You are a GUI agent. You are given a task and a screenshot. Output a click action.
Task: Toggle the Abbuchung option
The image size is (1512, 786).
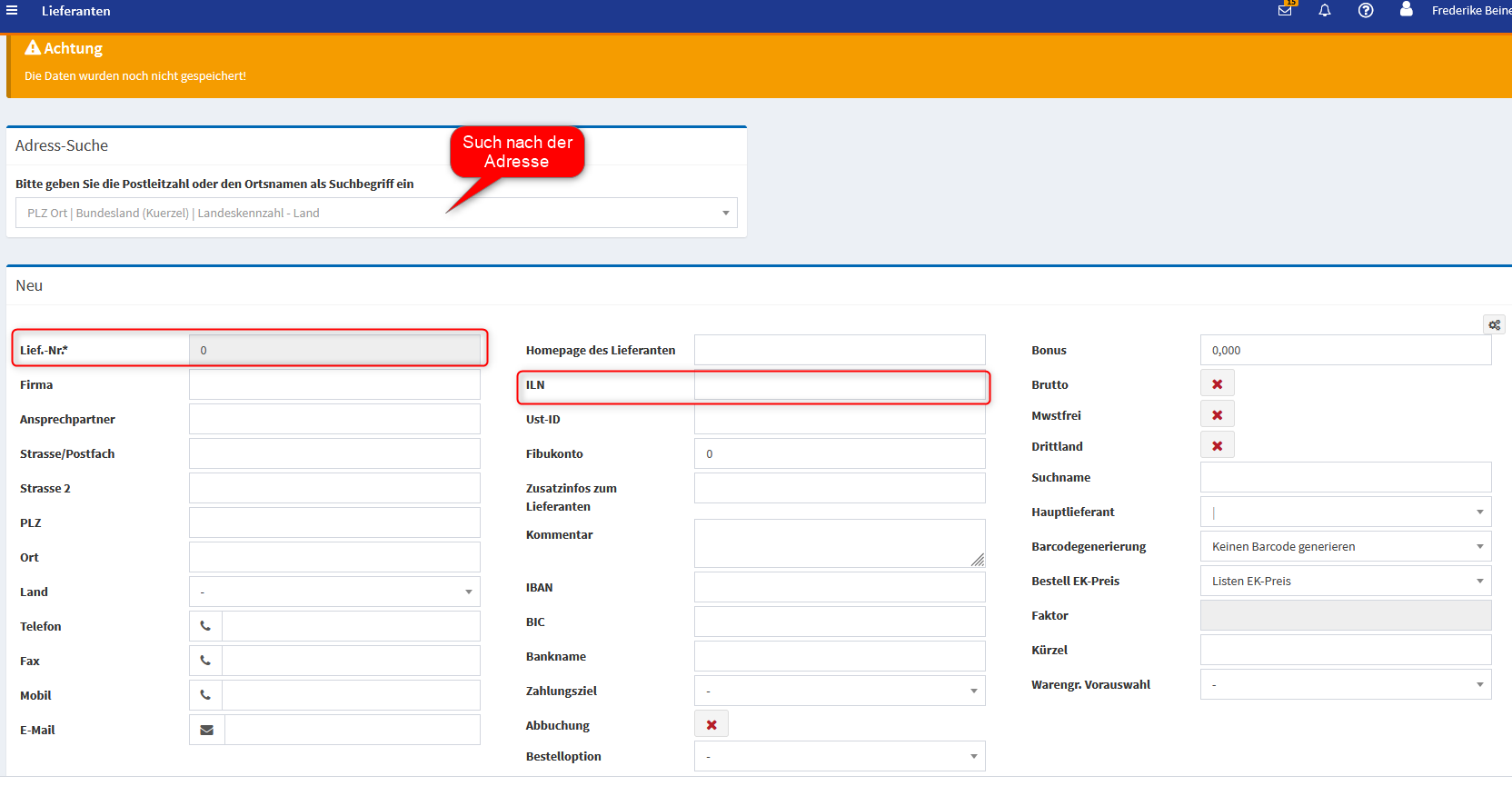coord(711,725)
